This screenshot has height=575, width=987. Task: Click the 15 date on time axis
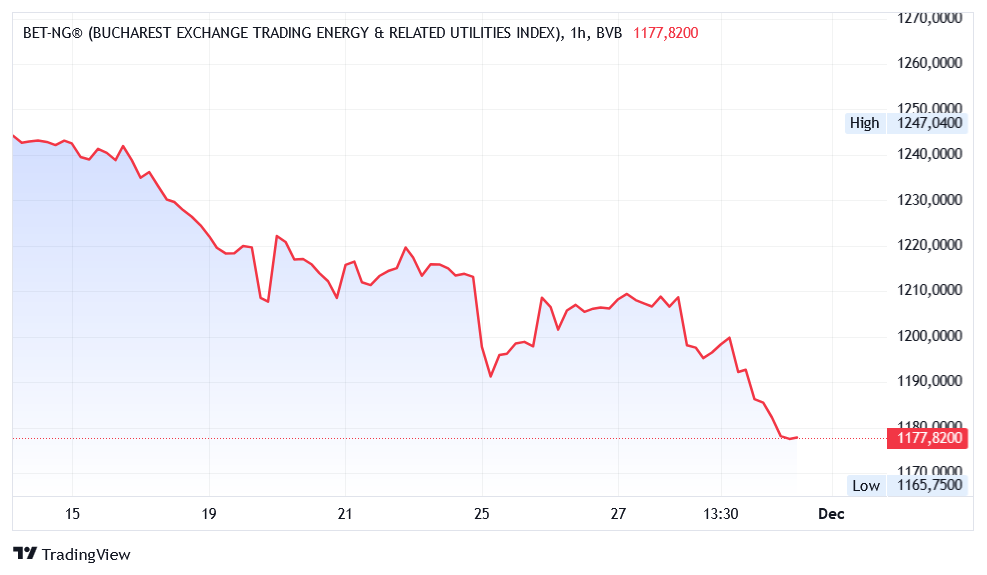(x=72, y=514)
